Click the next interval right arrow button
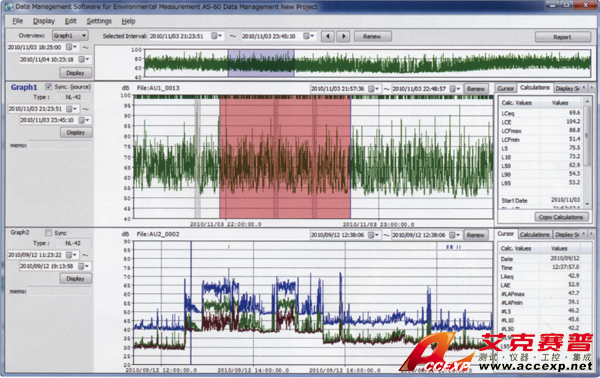This screenshot has width=600, height=378. point(343,36)
